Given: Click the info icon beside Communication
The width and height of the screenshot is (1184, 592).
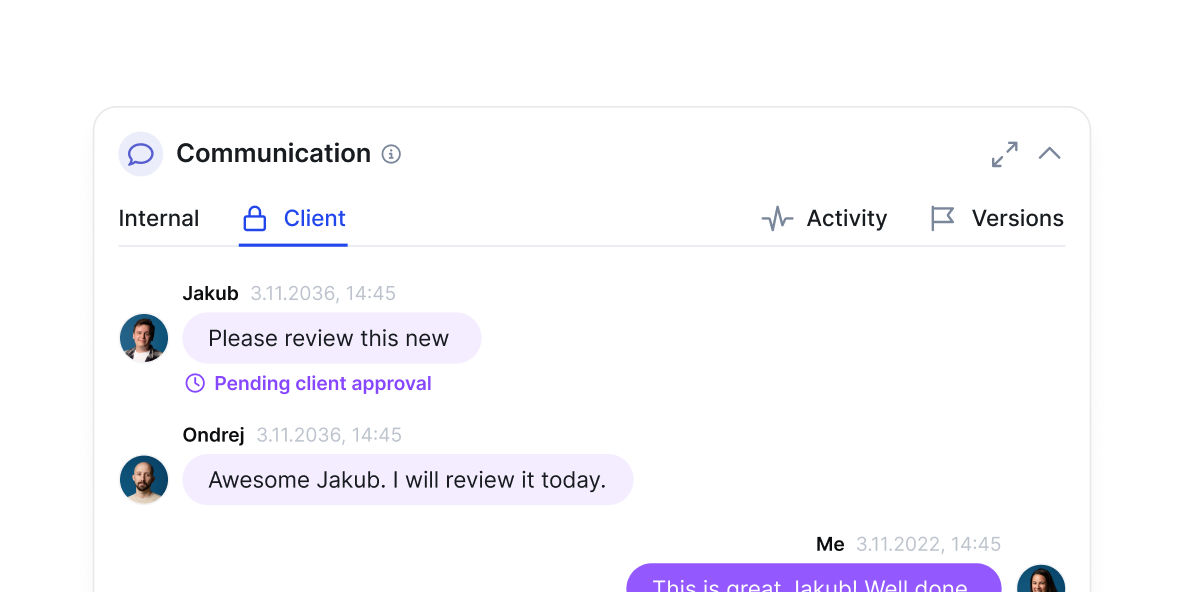Looking at the screenshot, I should coord(392,154).
